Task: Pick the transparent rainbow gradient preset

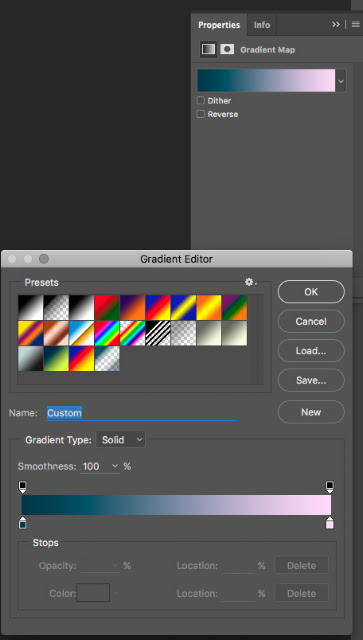Action: point(132,333)
